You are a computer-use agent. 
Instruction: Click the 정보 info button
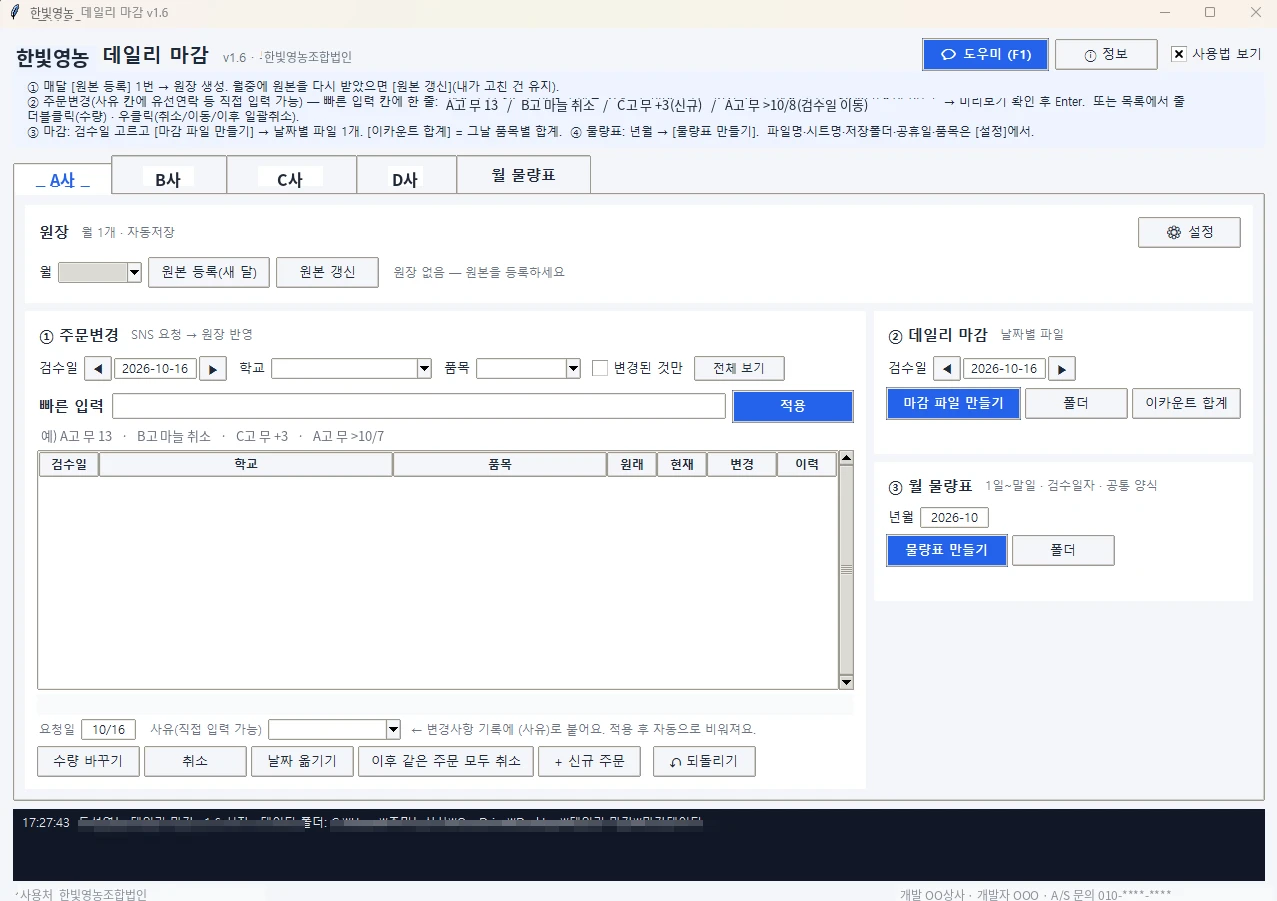click(1106, 54)
